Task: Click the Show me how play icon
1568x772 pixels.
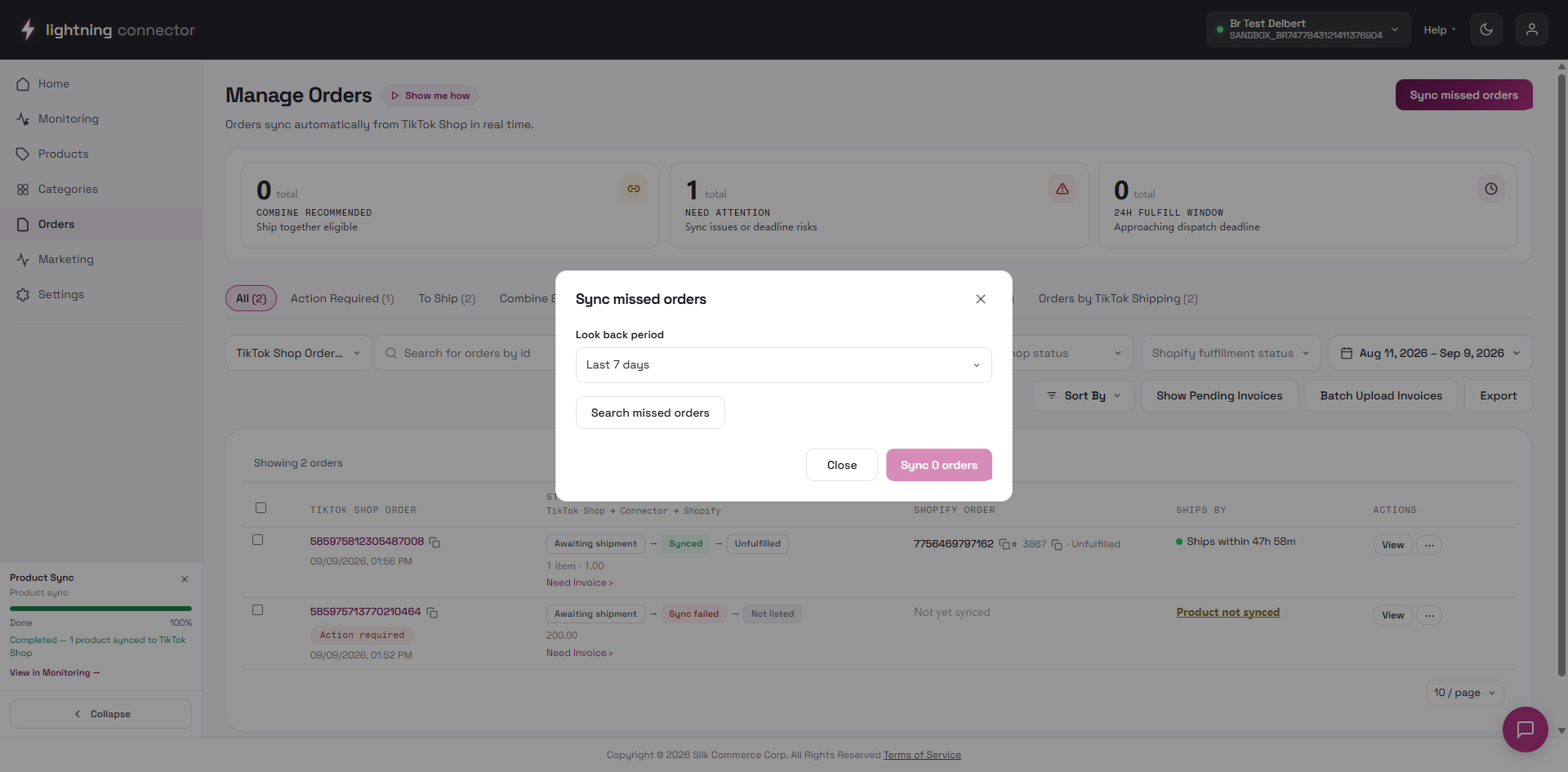Action: point(395,96)
